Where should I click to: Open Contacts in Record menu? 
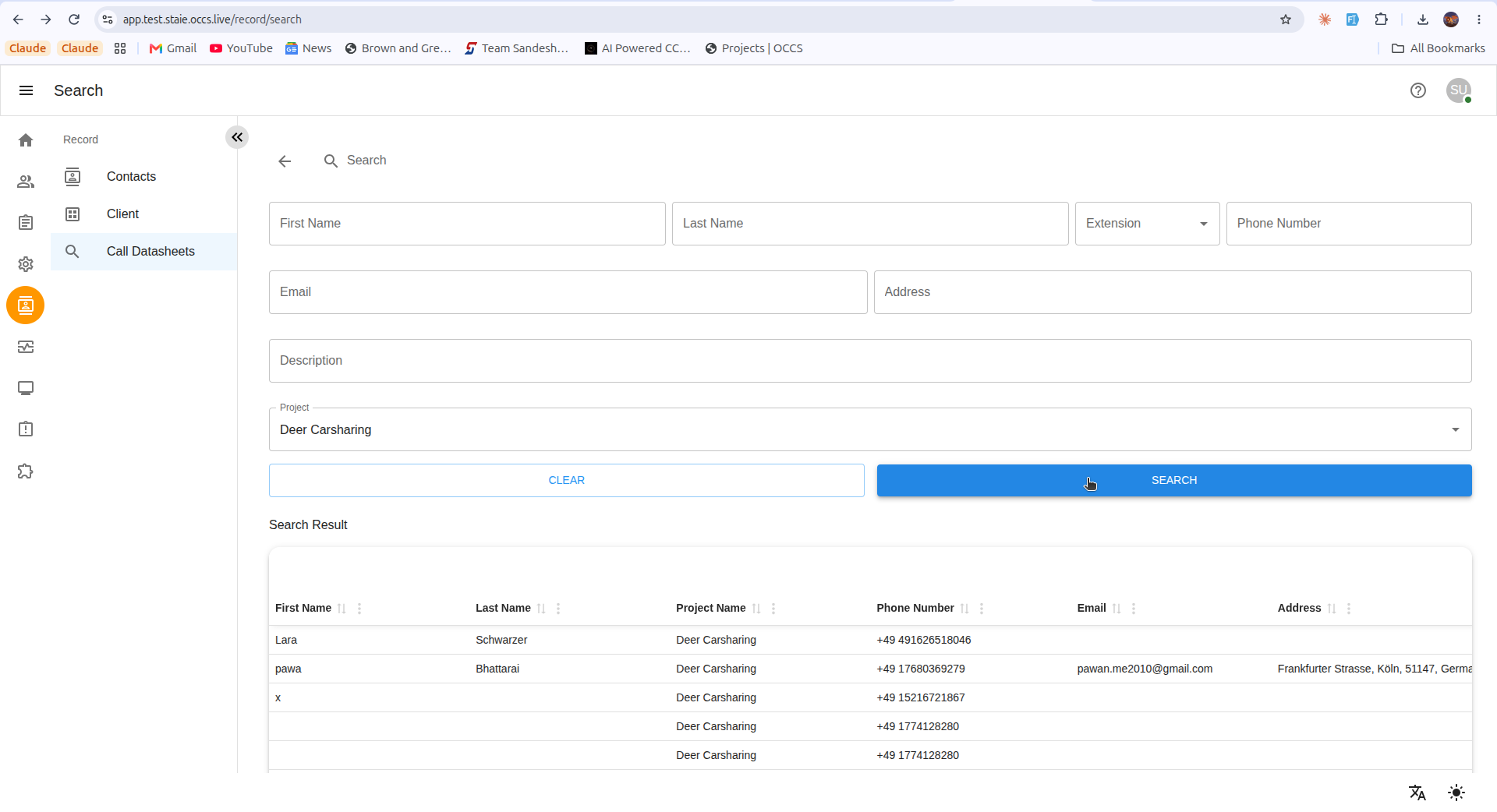pos(144,177)
